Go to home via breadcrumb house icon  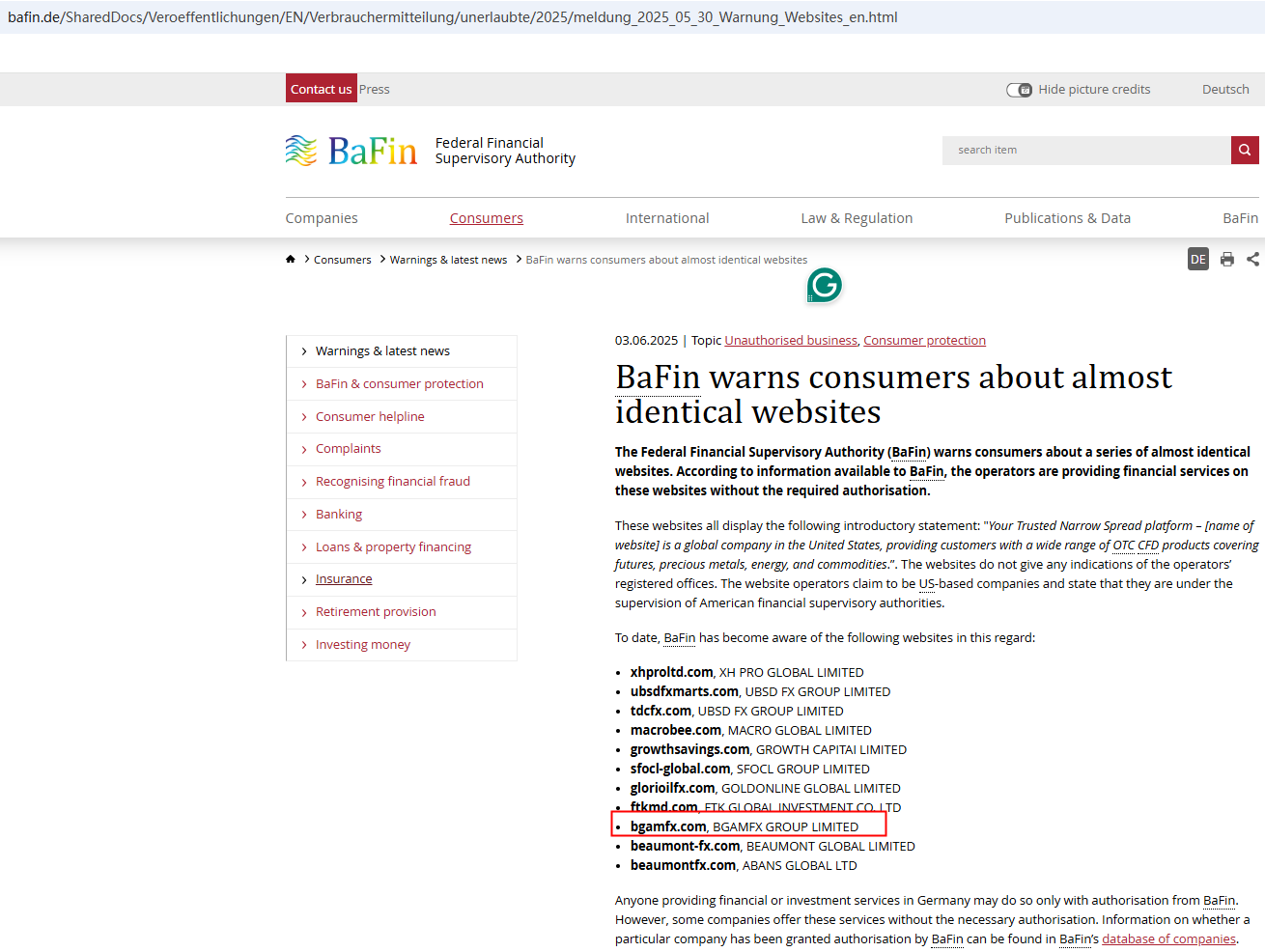[291, 259]
